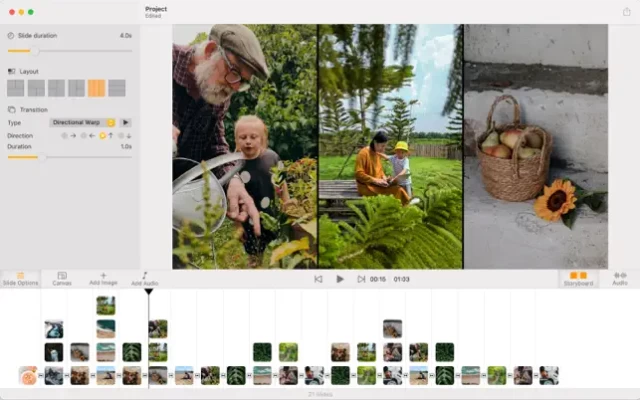Switch to the Storyboard view
Image resolution: width=640 pixels, height=400 pixels.
pyautogui.click(x=578, y=278)
